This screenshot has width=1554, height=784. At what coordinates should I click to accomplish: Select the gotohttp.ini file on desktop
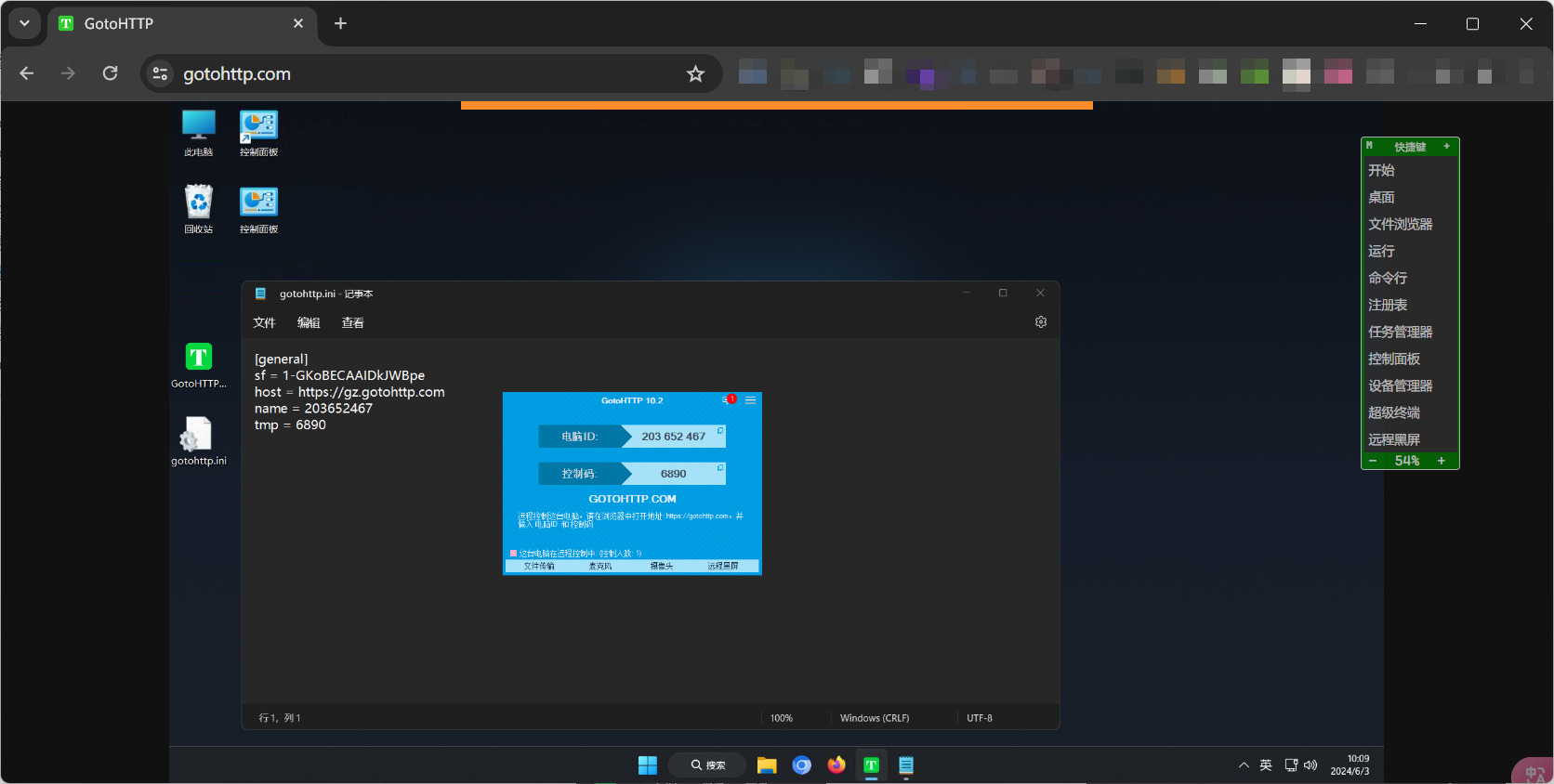[x=198, y=441]
